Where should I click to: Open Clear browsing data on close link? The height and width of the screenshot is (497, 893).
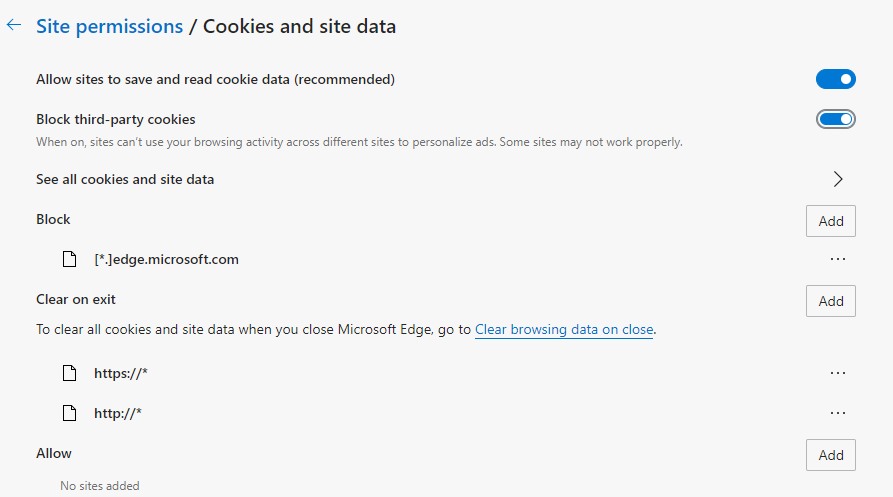click(x=564, y=329)
